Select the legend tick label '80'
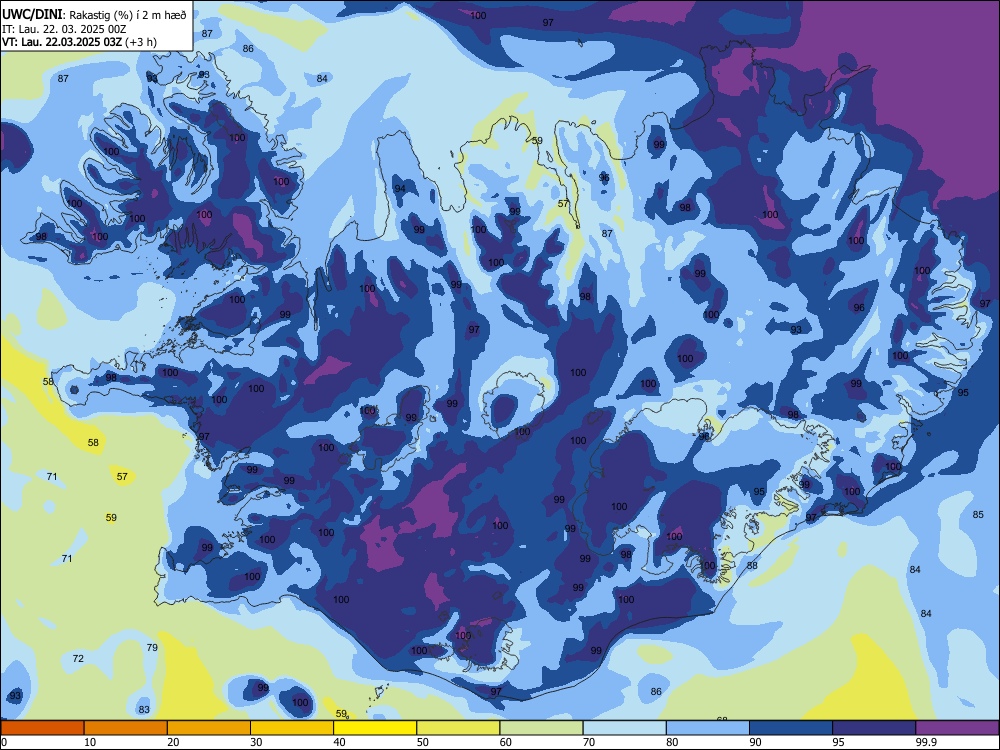This screenshot has height=750, width=1000. coord(672,742)
